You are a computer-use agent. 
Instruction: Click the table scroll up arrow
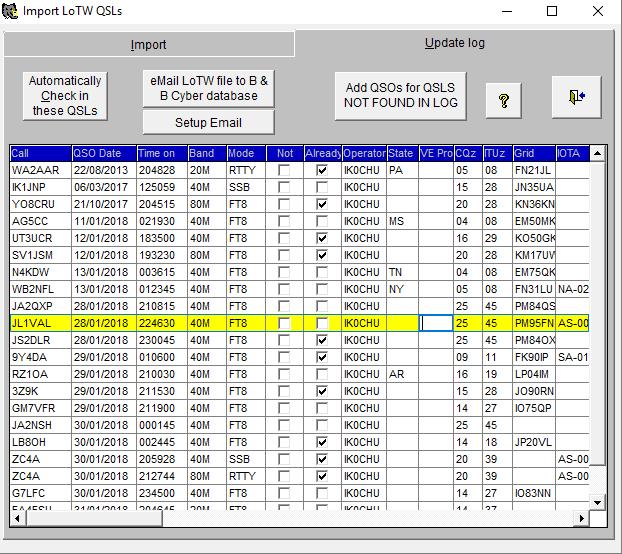[x=597, y=153]
